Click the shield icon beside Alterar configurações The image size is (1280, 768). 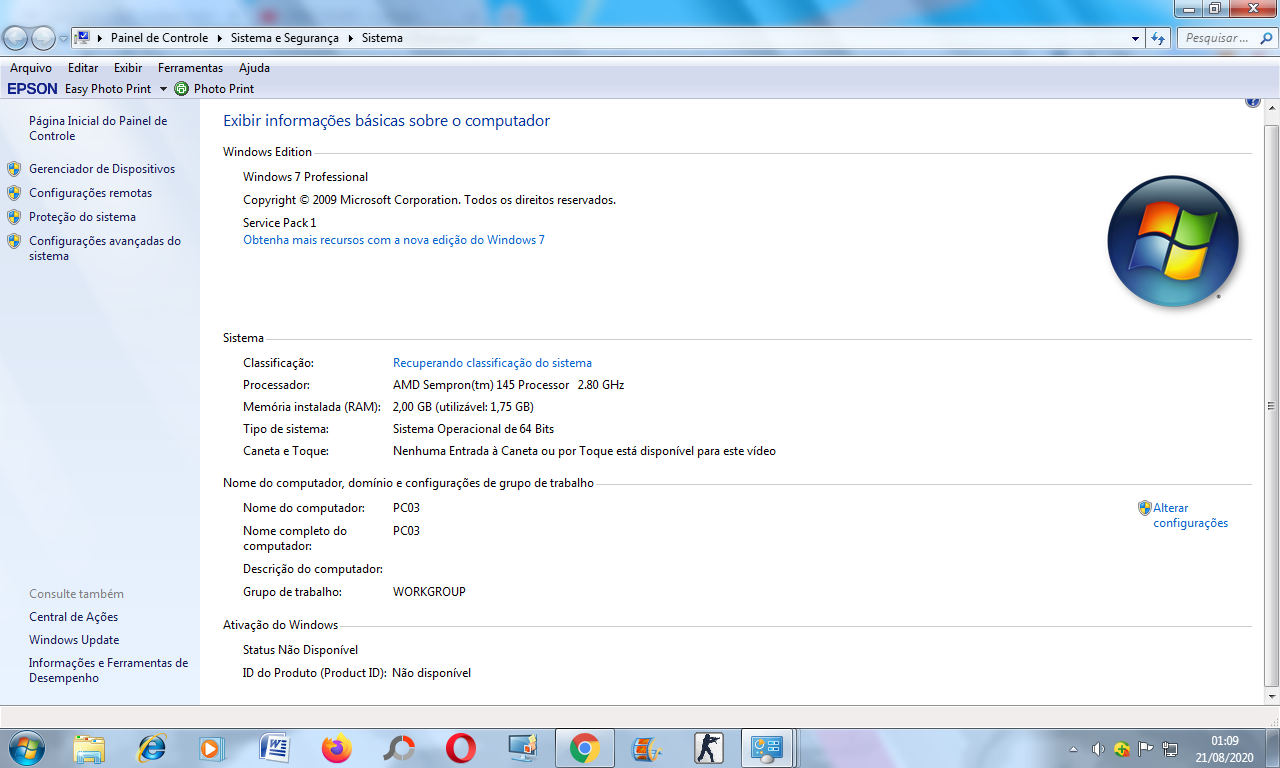(x=1145, y=508)
